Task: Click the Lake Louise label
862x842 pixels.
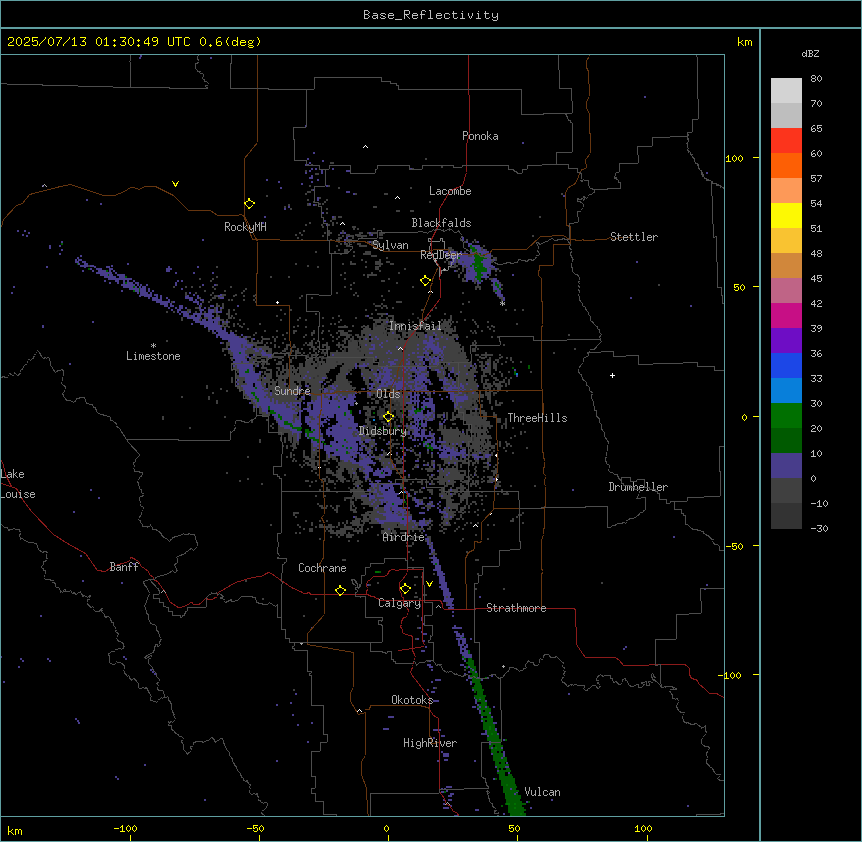Action: [18, 484]
